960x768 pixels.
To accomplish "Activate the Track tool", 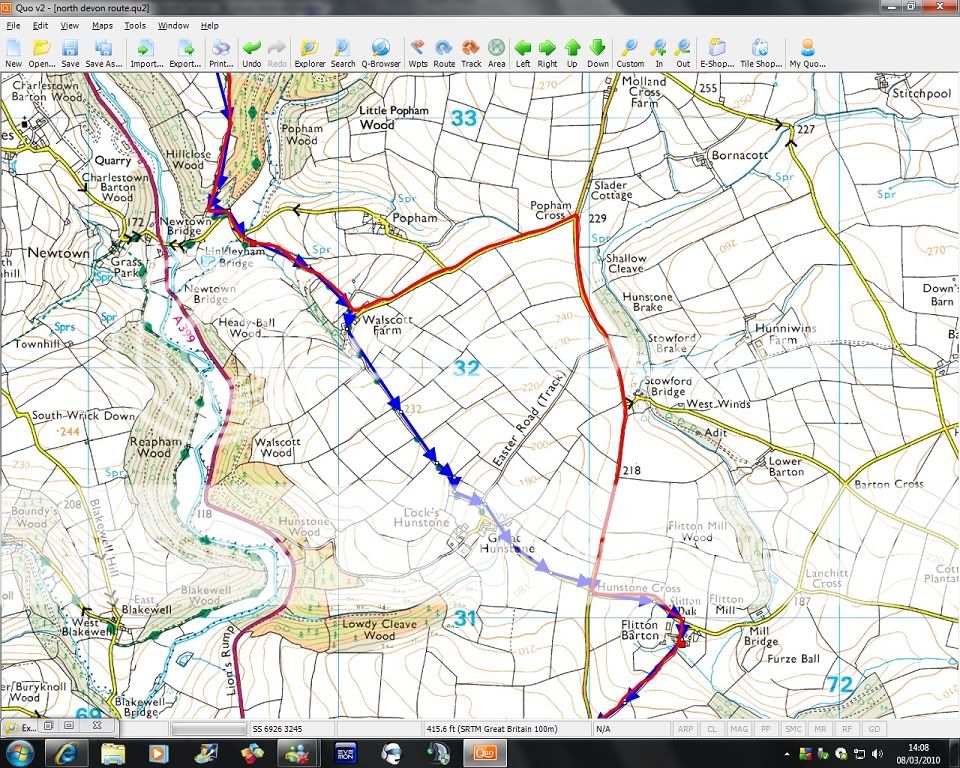I will click(471, 52).
